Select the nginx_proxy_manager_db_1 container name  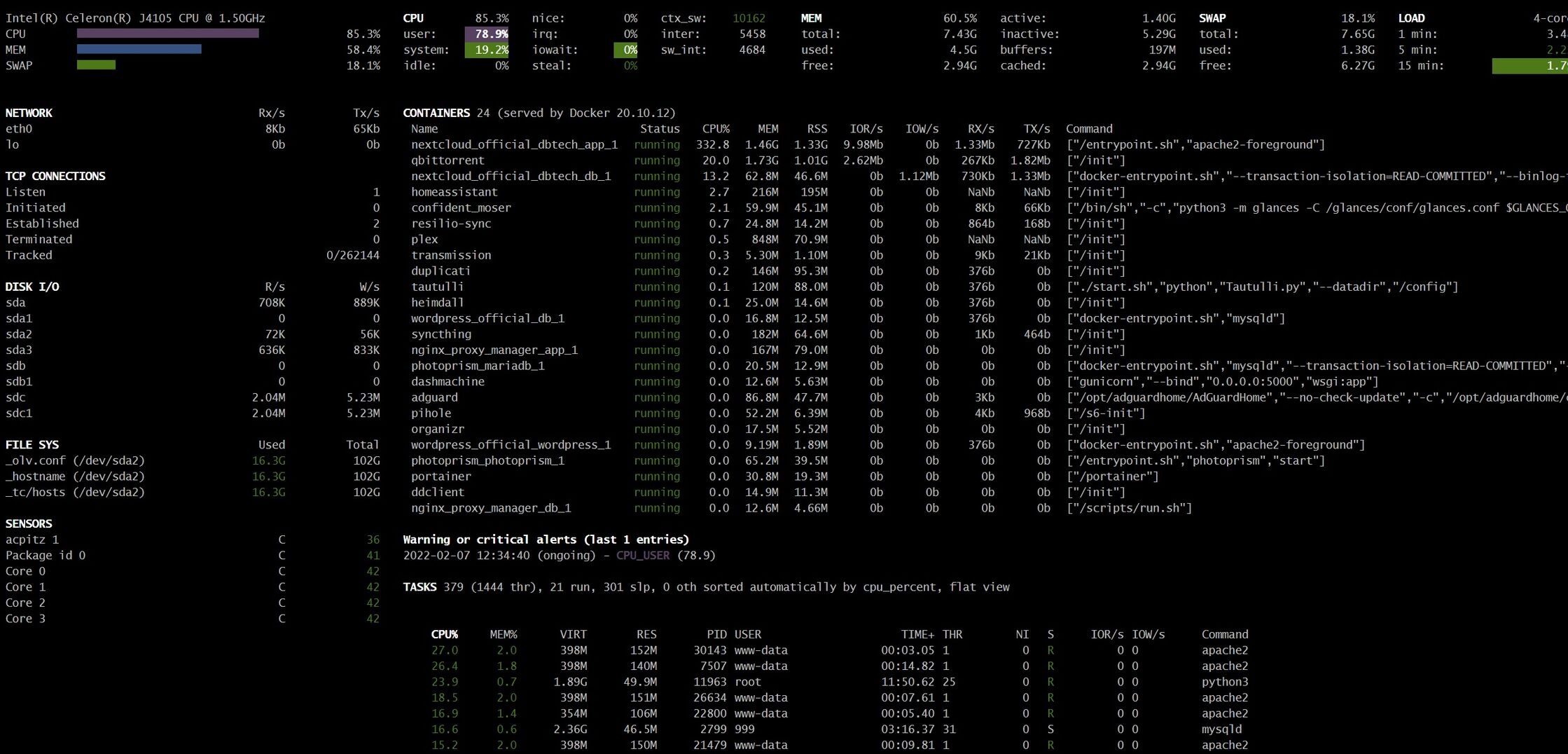(491, 508)
